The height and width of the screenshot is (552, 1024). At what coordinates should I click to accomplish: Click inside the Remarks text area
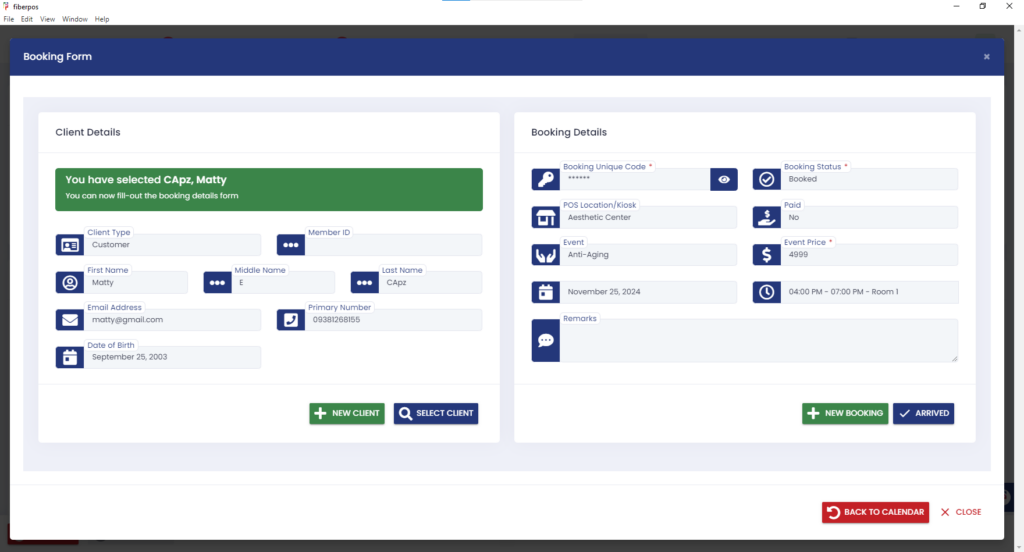pos(759,340)
